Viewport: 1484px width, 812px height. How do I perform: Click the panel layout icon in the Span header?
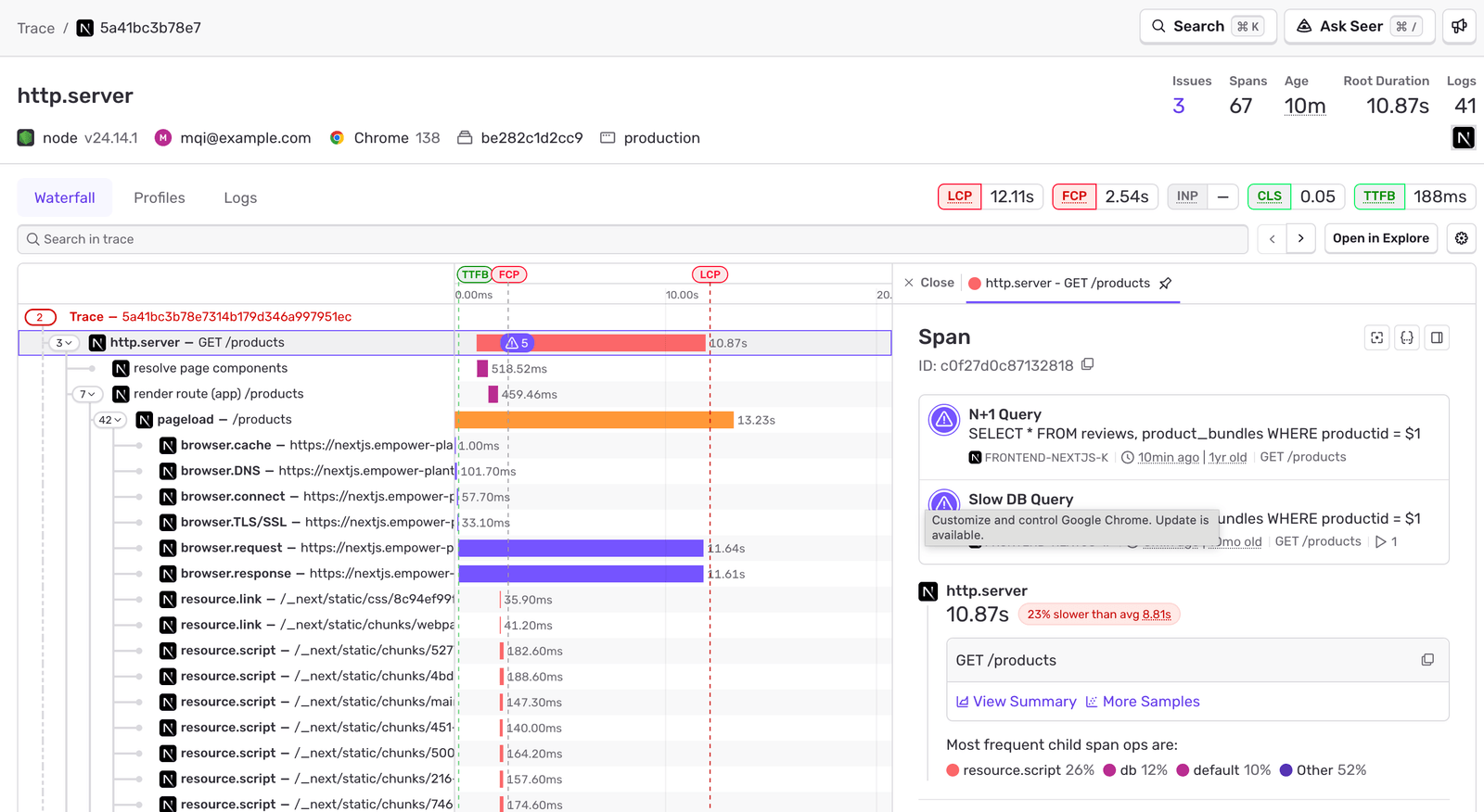pos(1437,337)
